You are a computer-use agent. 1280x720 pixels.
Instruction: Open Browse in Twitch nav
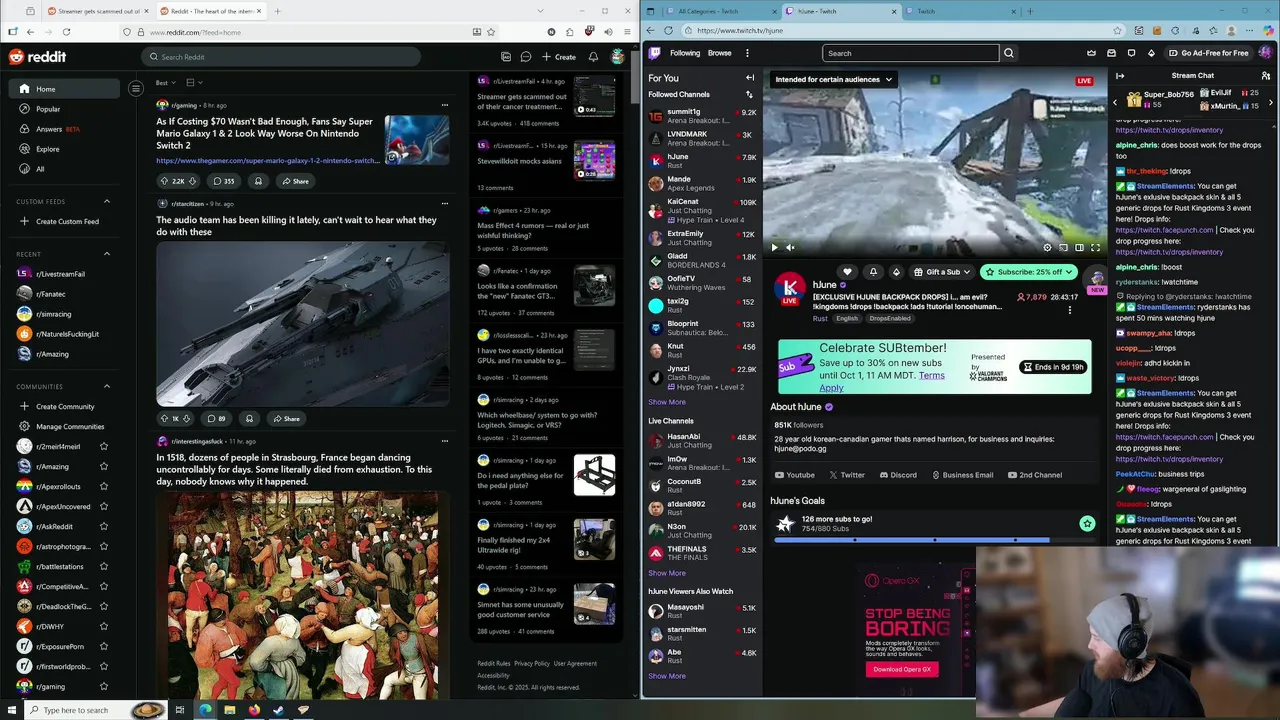click(x=720, y=53)
